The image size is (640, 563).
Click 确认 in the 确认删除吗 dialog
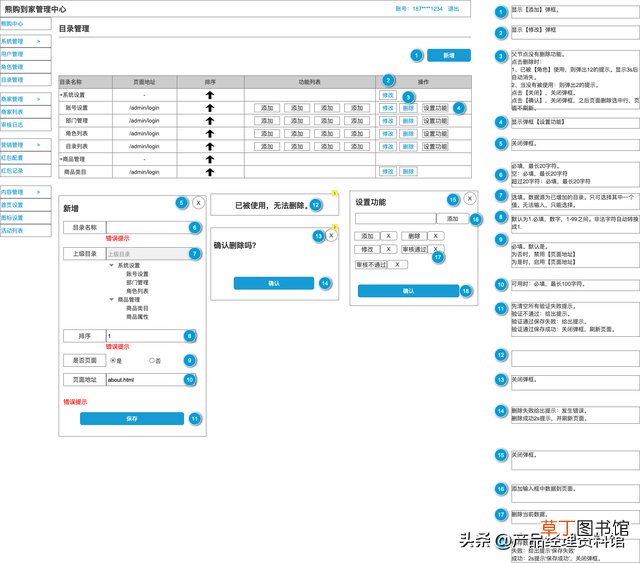coord(273,283)
